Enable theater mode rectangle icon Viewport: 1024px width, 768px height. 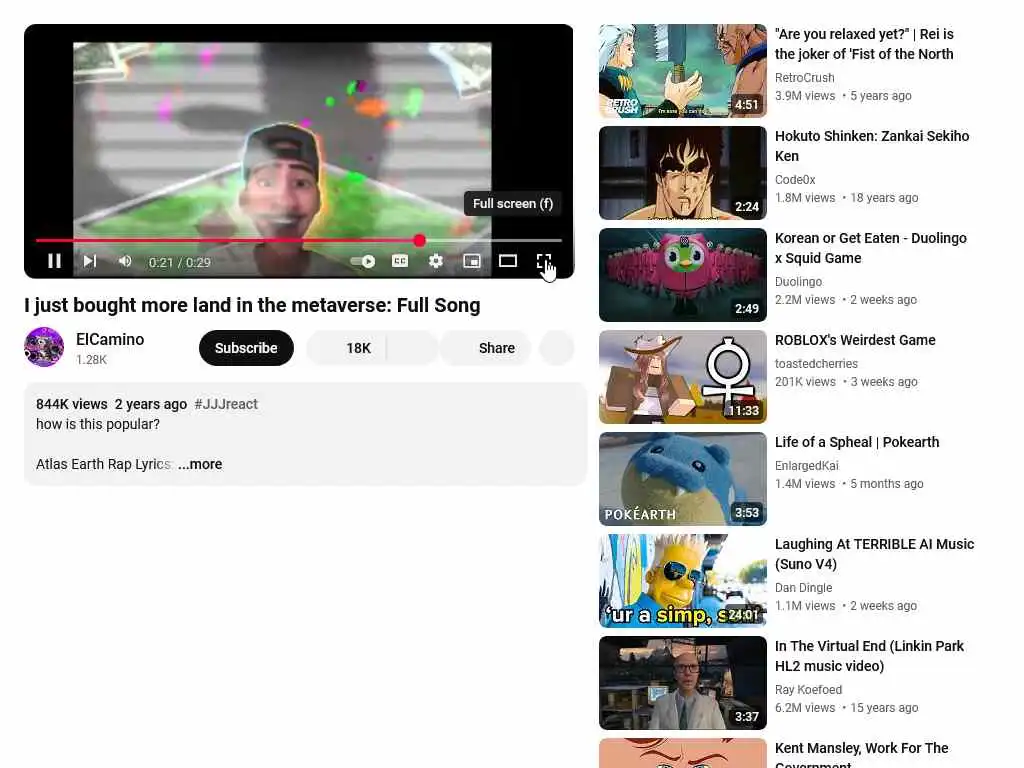point(507,261)
